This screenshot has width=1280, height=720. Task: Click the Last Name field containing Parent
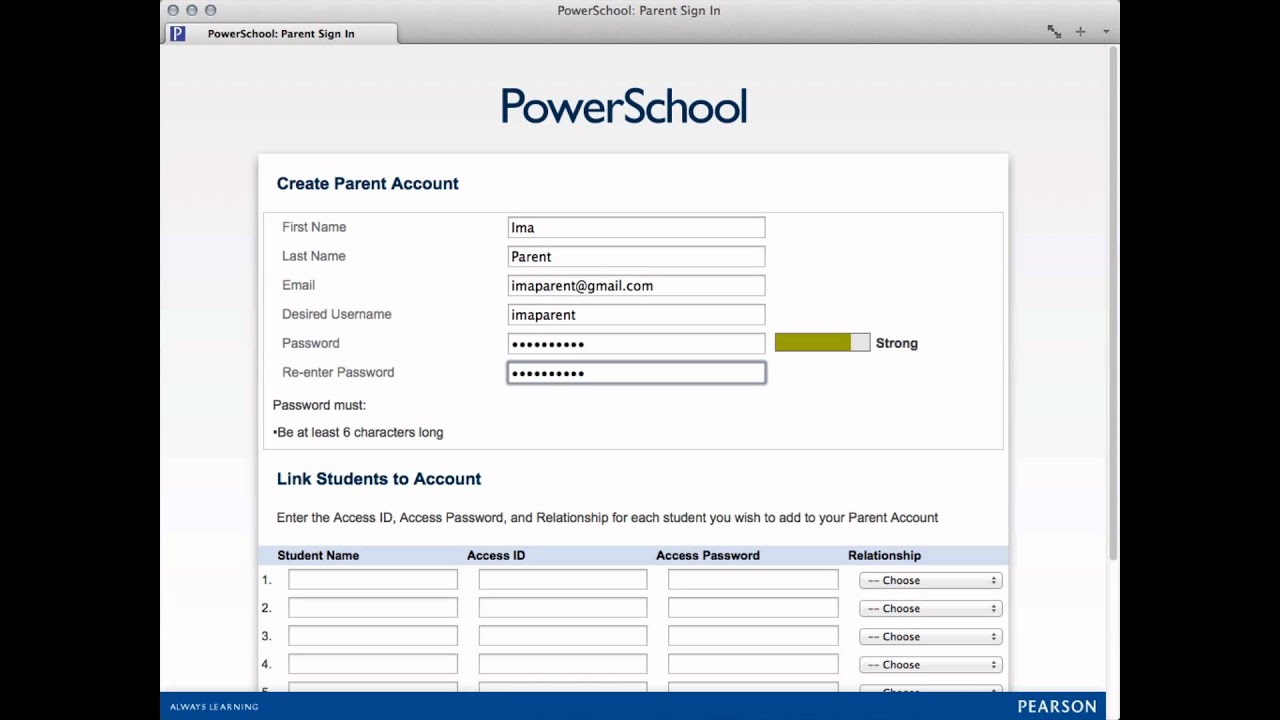click(x=636, y=257)
